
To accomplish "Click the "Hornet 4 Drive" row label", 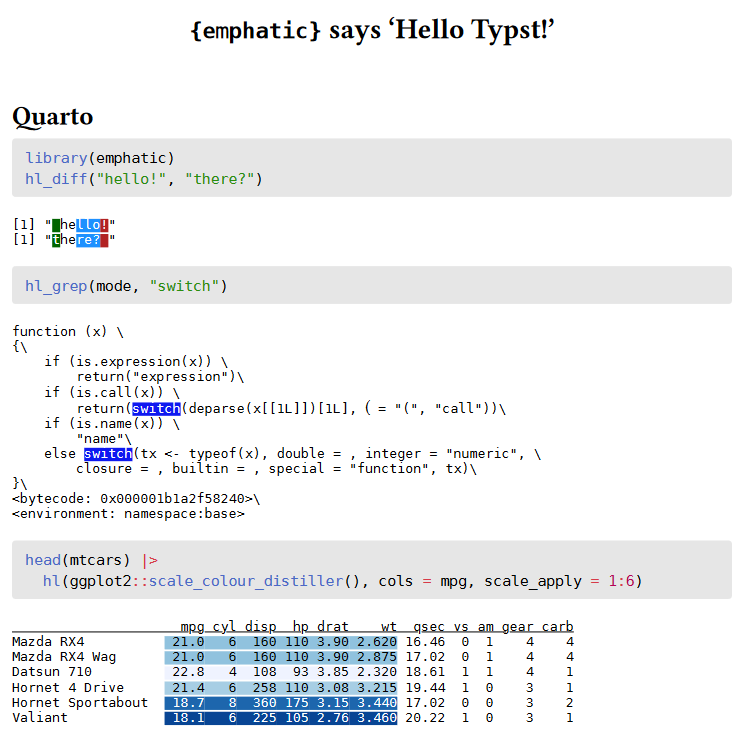I will coord(68,687).
